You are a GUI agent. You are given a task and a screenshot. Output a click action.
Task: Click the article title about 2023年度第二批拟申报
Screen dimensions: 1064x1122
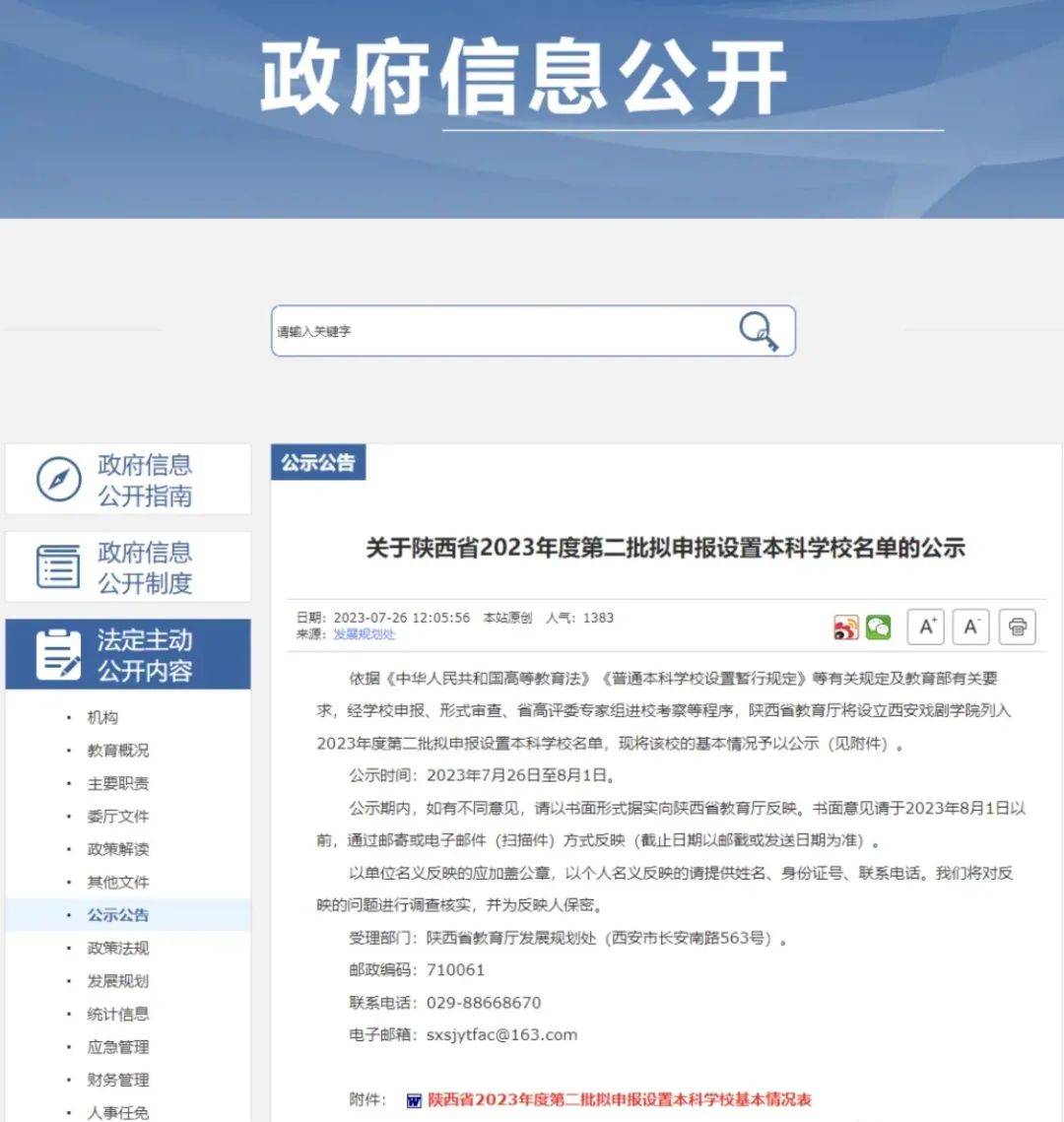665,548
